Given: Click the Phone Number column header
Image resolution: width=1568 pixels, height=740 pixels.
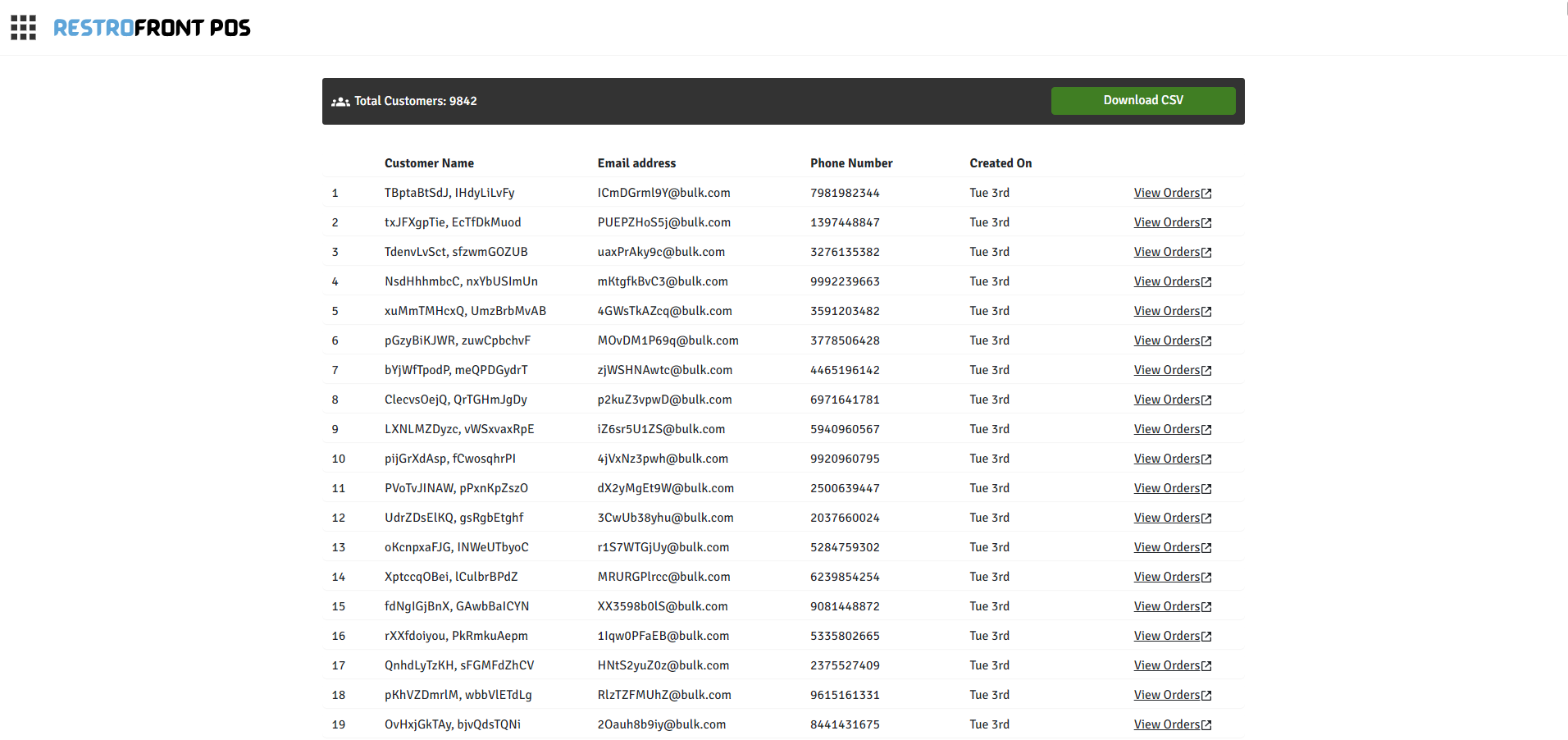Looking at the screenshot, I should (x=851, y=163).
